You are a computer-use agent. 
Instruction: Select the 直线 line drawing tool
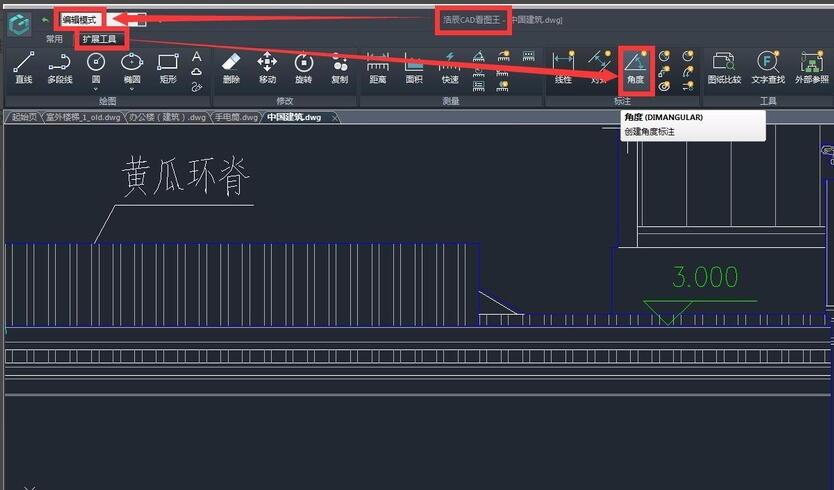(24, 67)
